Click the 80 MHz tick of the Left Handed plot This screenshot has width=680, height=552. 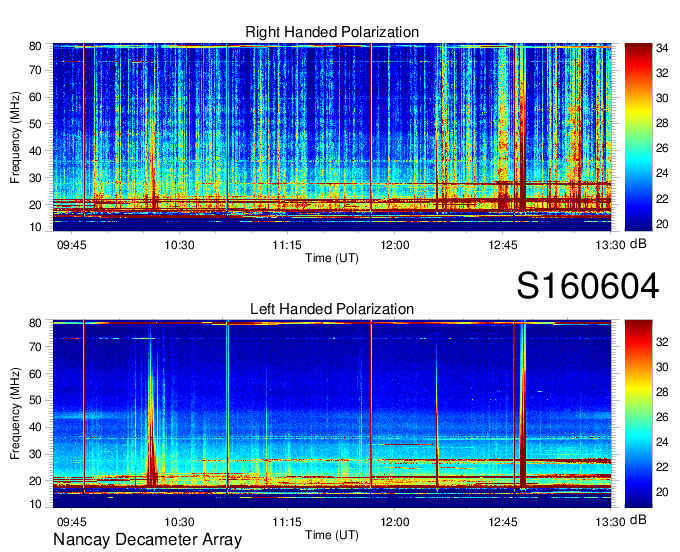(x=35, y=323)
